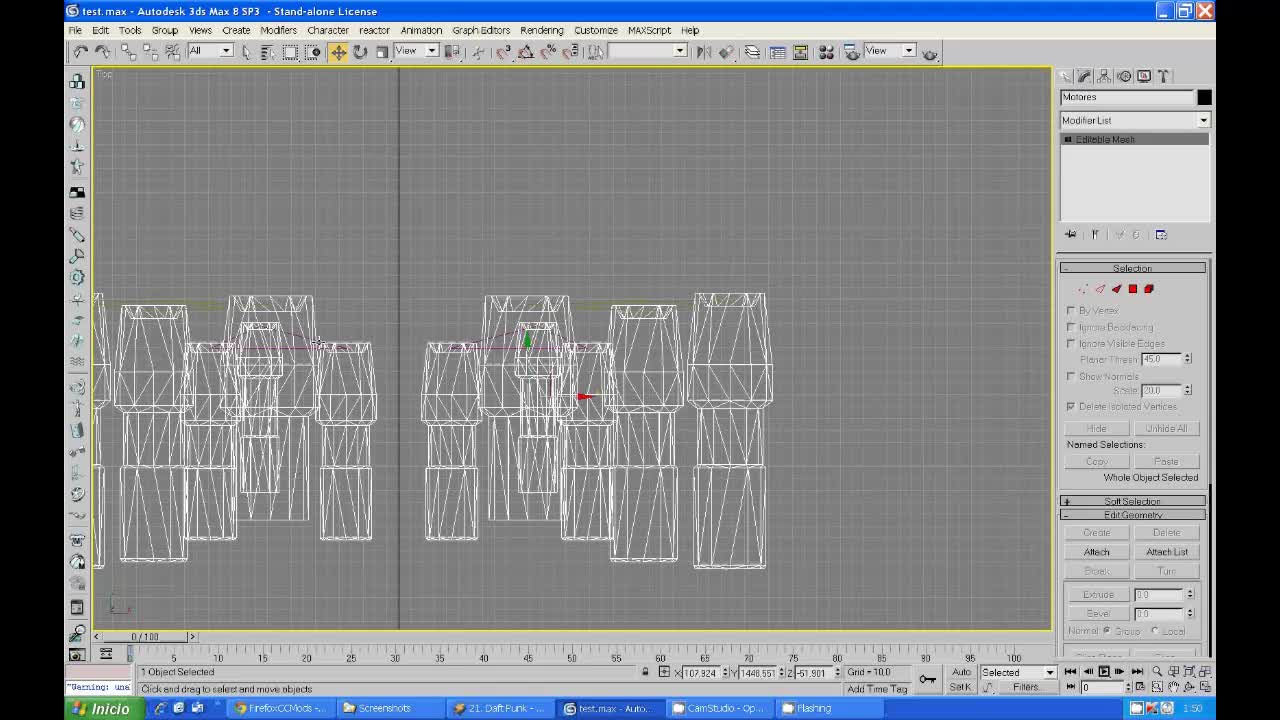The height and width of the screenshot is (720, 1280).
Task: Enable Show Normals checkbox
Action: point(1071,376)
